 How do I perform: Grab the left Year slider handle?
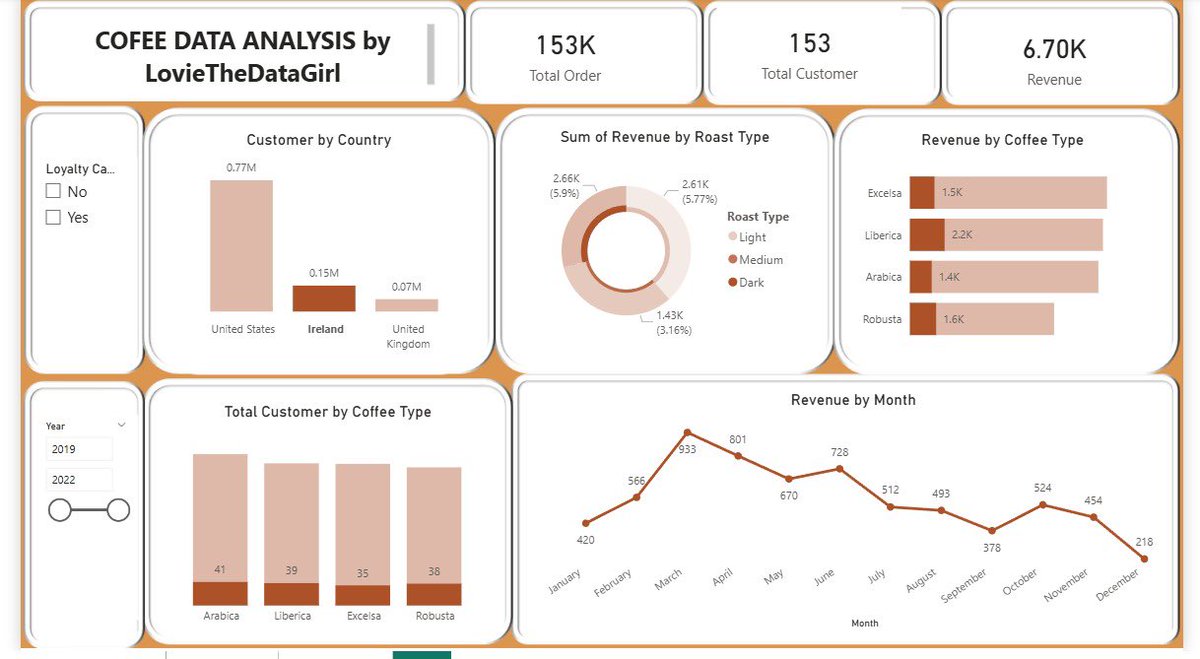tap(60, 510)
